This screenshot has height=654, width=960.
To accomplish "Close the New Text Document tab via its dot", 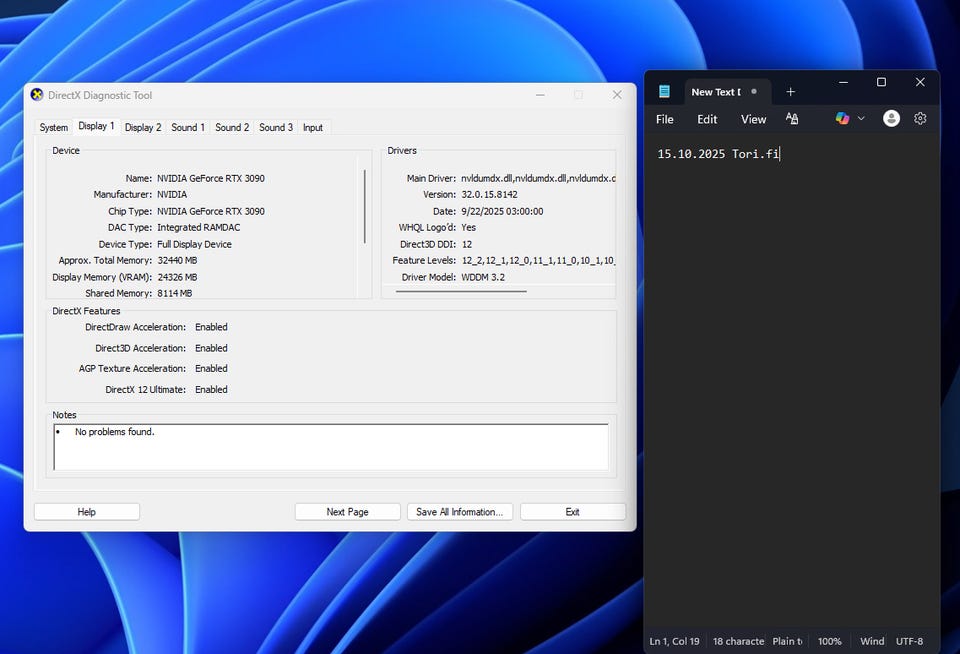I will coord(754,92).
